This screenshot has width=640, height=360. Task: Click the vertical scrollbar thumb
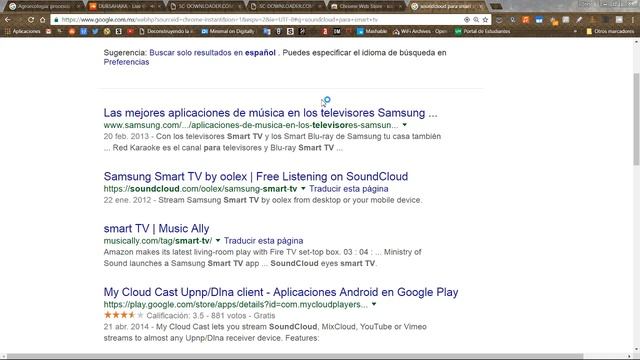(x=636, y=119)
